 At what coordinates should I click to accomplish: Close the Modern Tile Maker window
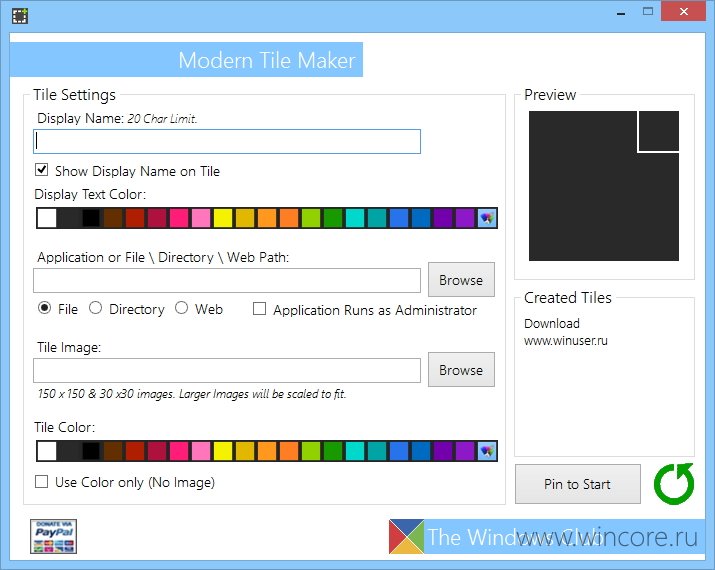pyautogui.click(x=684, y=11)
